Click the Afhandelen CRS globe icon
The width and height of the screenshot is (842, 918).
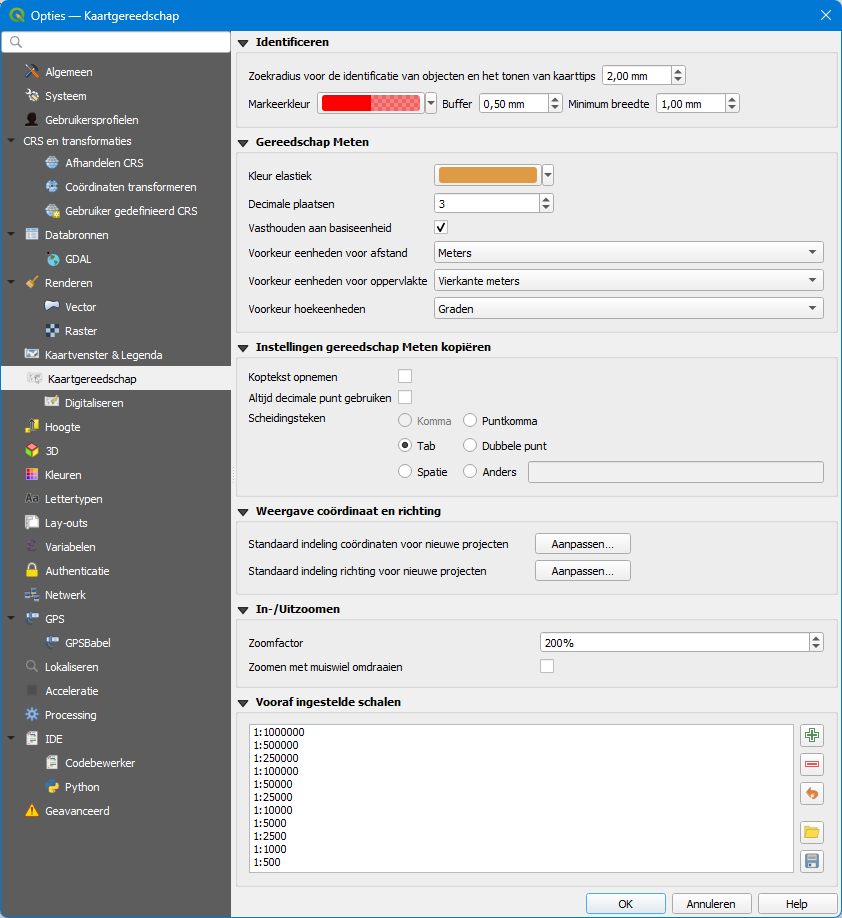(x=52, y=162)
